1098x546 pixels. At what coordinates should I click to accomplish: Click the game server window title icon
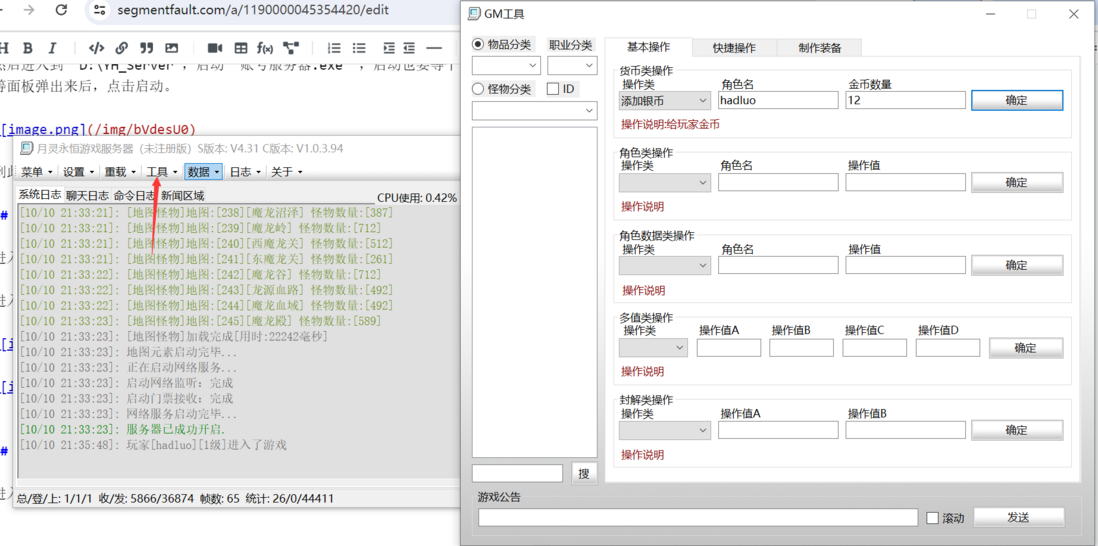pyautogui.click(x=26, y=148)
